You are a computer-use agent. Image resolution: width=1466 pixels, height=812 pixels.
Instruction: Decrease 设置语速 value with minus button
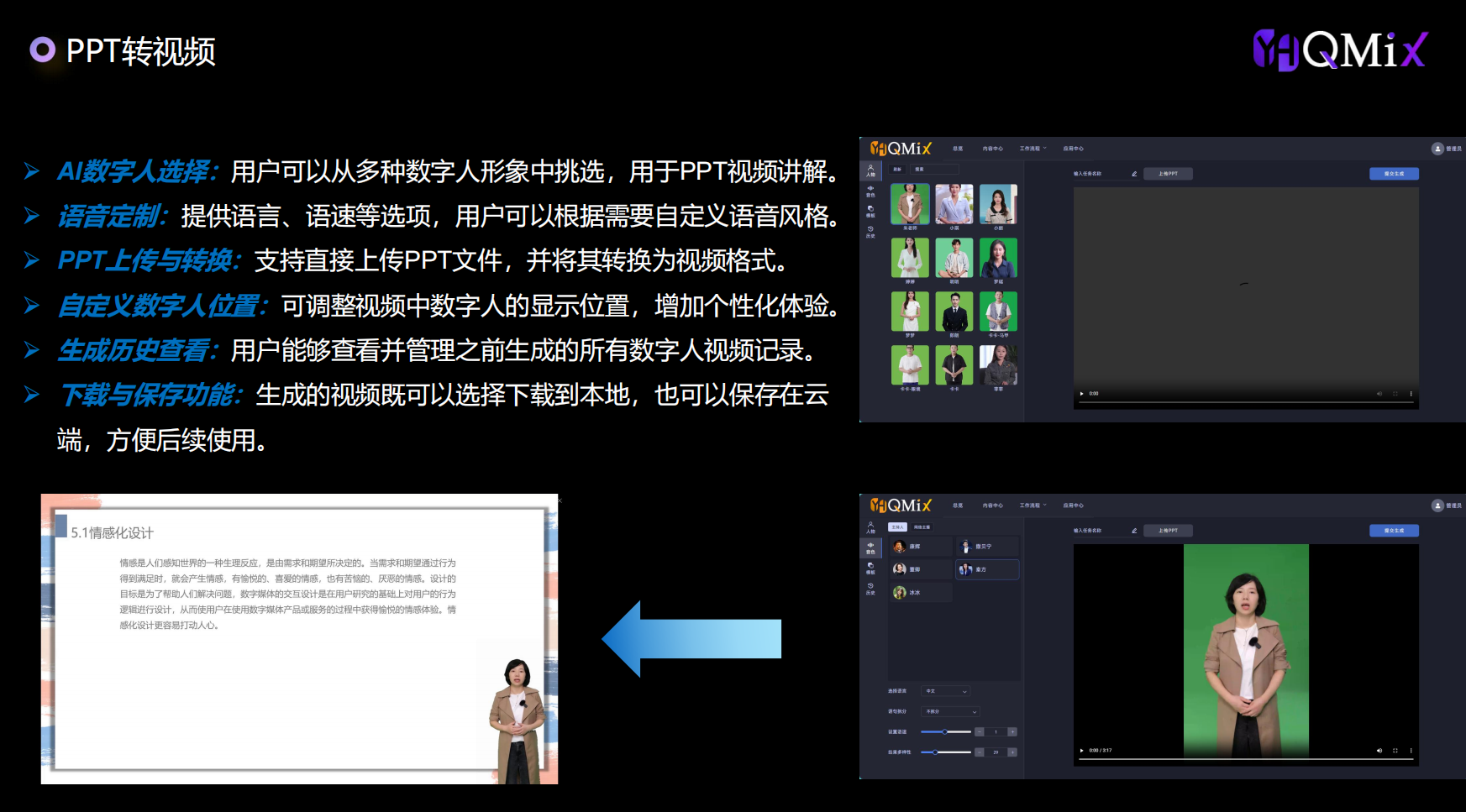click(980, 731)
